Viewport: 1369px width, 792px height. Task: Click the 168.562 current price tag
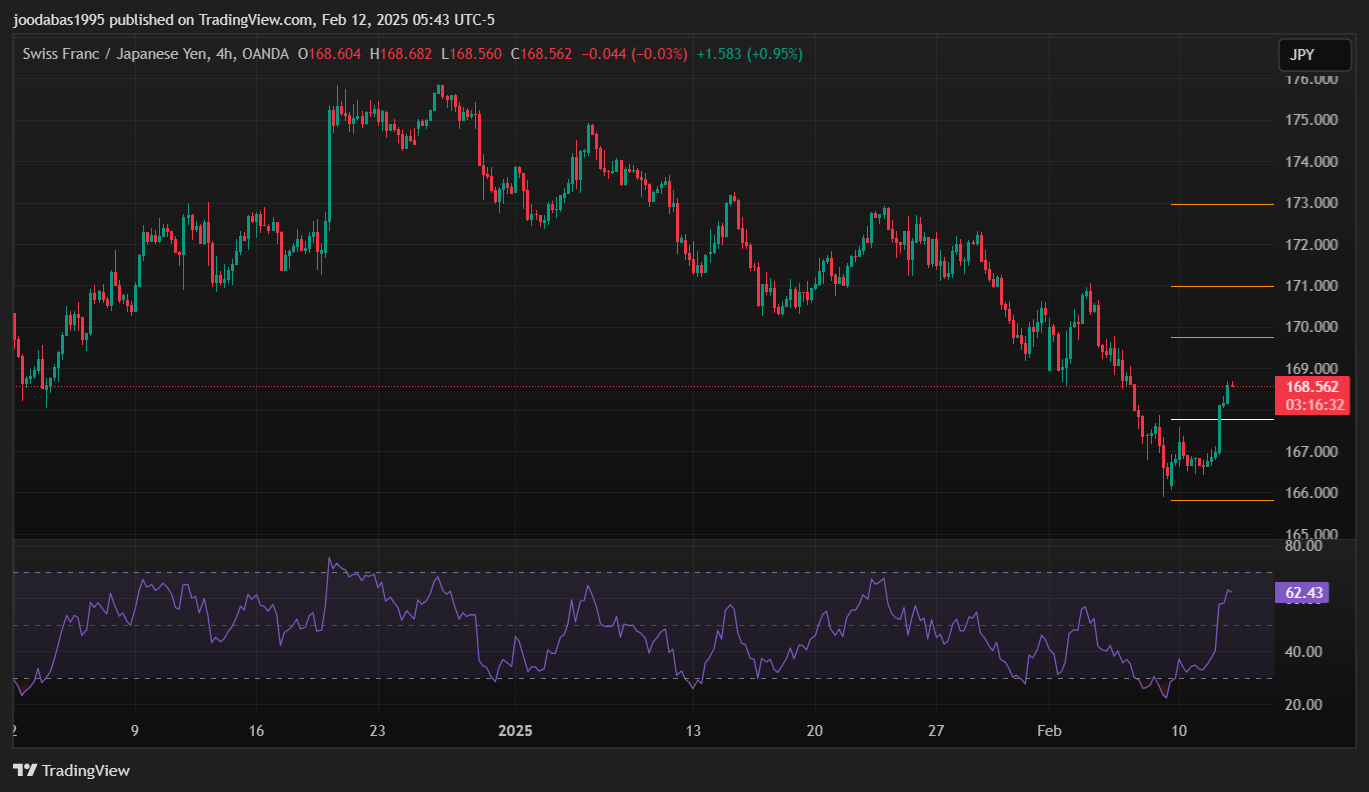pos(1312,387)
